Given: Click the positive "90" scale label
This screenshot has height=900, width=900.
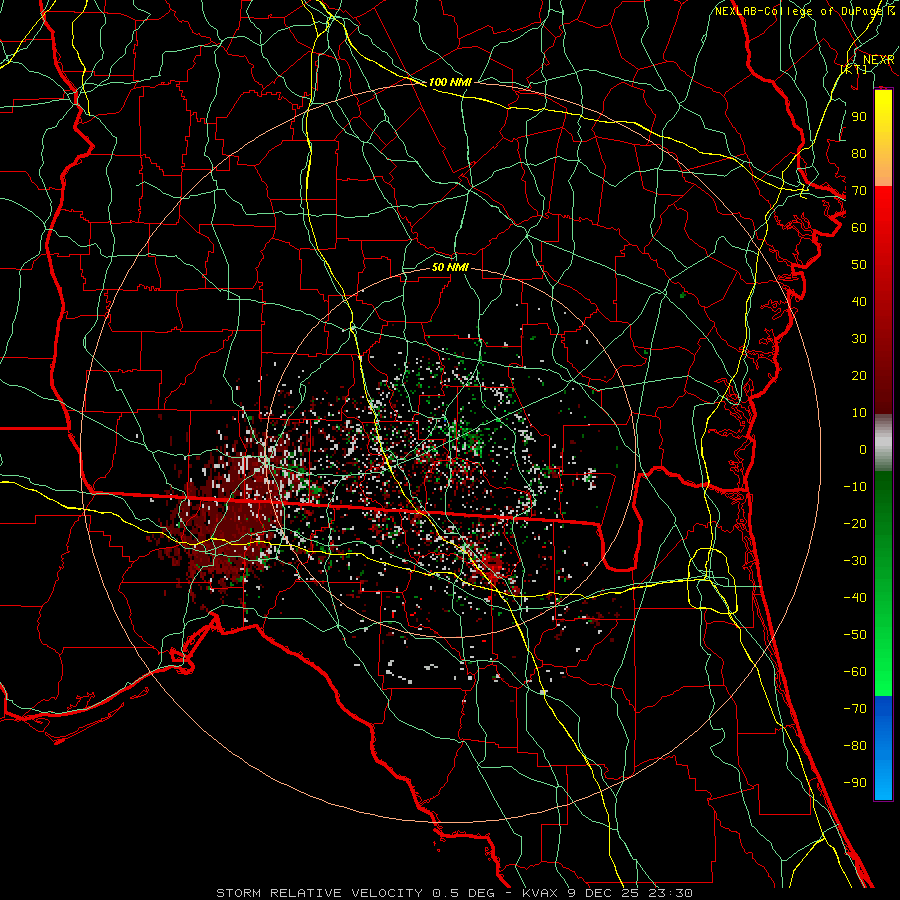Looking at the screenshot, I should (x=859, y=117).
